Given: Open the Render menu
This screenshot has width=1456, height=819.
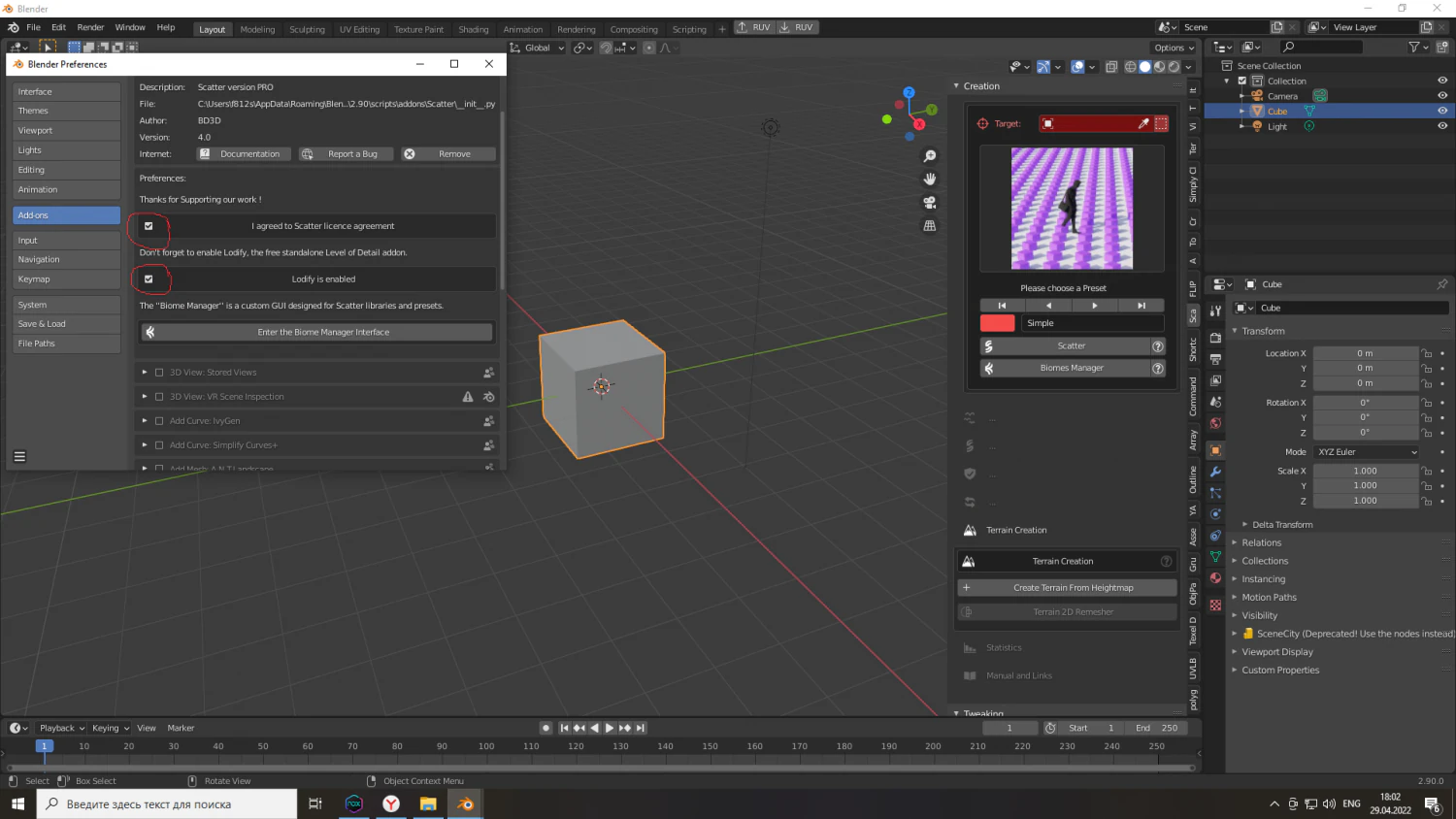Looking at the screenshot, I should pos(90,27).
